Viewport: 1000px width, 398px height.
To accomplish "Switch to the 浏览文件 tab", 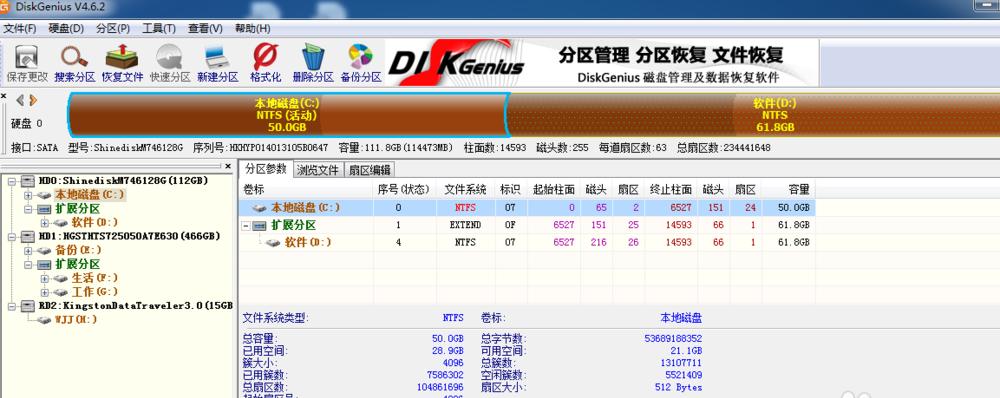I will [318, 170].
